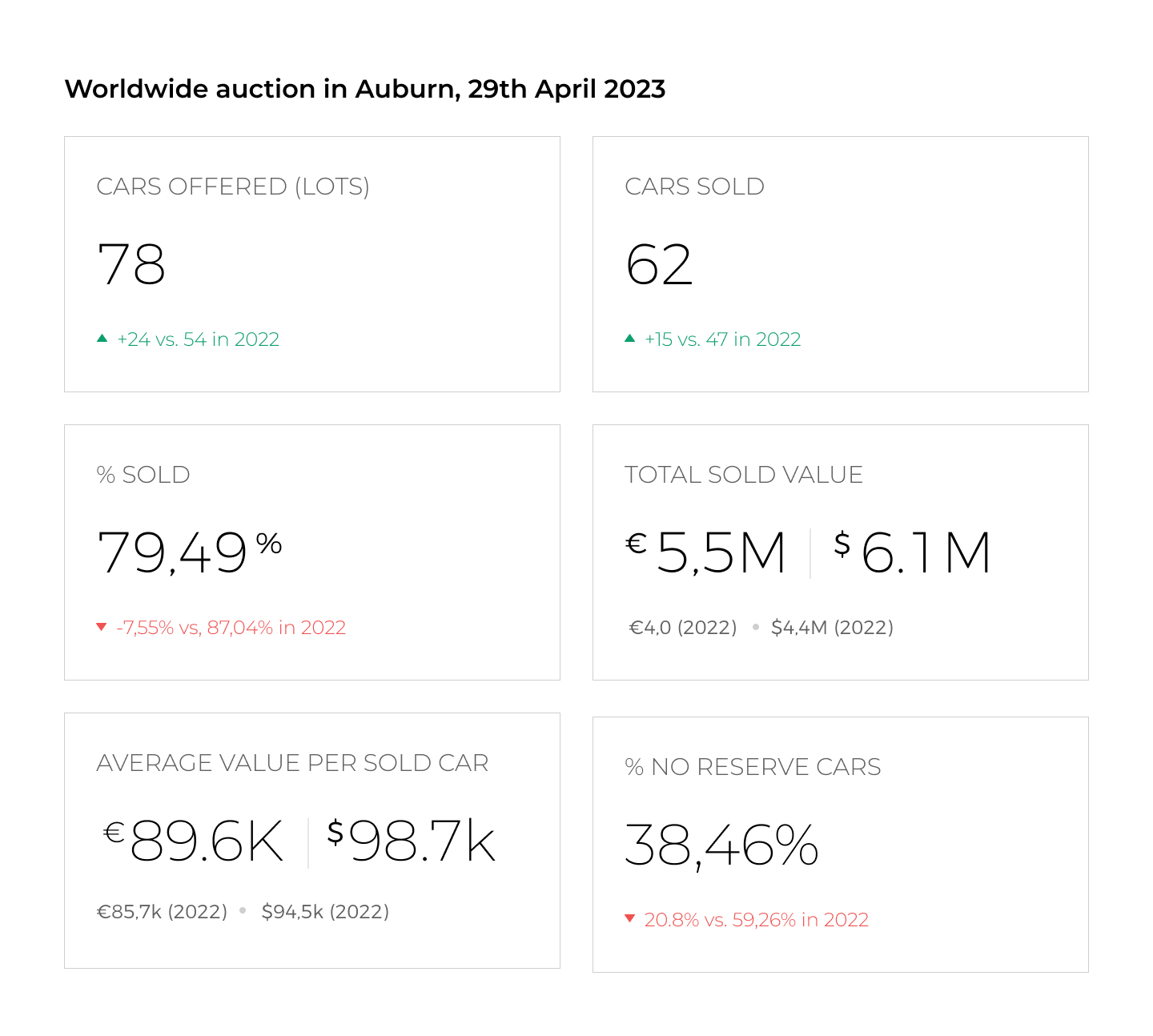Image resolution: width=1153 pixels, height=1036 pixels.
Task: Click the 'AVERAGE VALUE PER SOLD CAR' label
Action: pos(292,763)
